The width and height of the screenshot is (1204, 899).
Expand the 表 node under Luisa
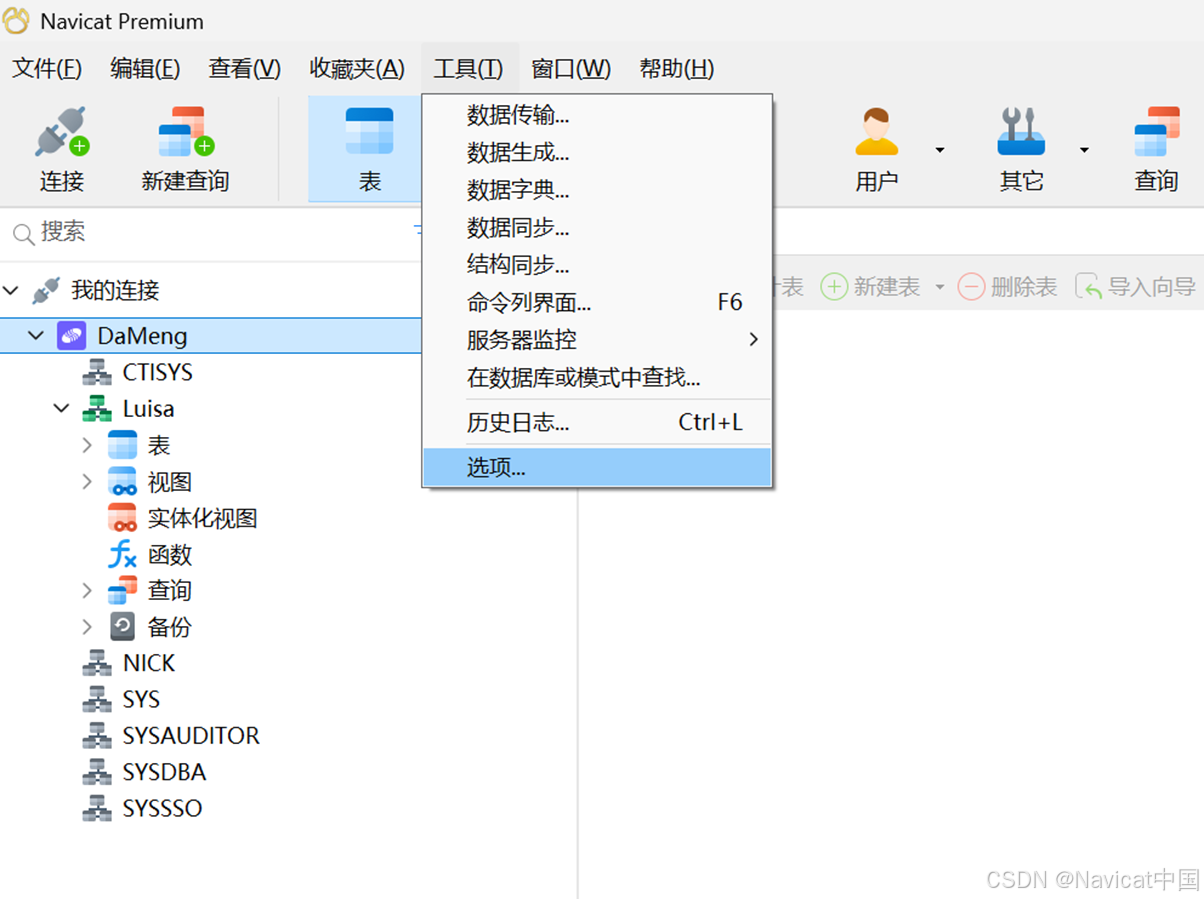[x=88, y=445]
